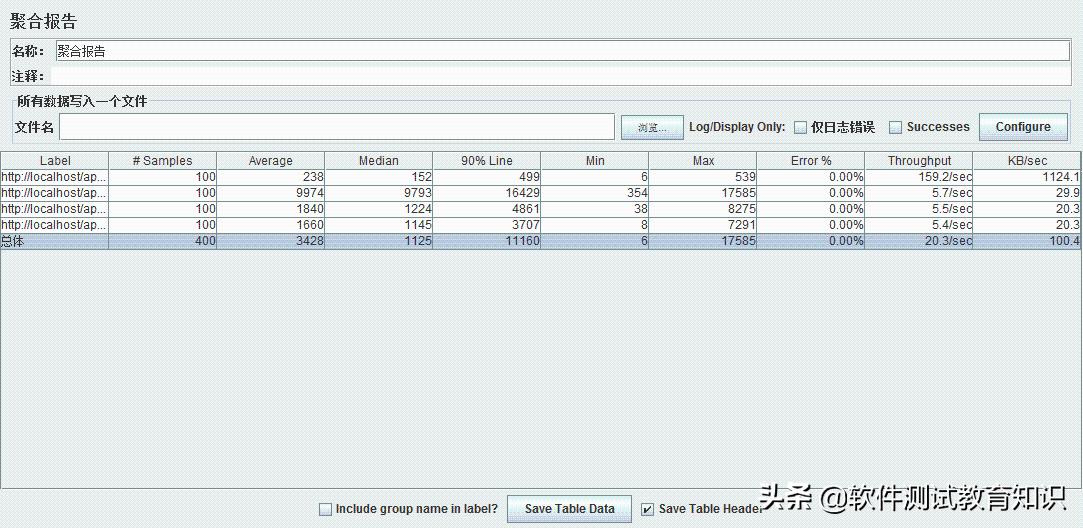Viewport: 1083px width, 528px height.
Task: Toggle the Successes checkbox
Action: click(x=896, y=127)
